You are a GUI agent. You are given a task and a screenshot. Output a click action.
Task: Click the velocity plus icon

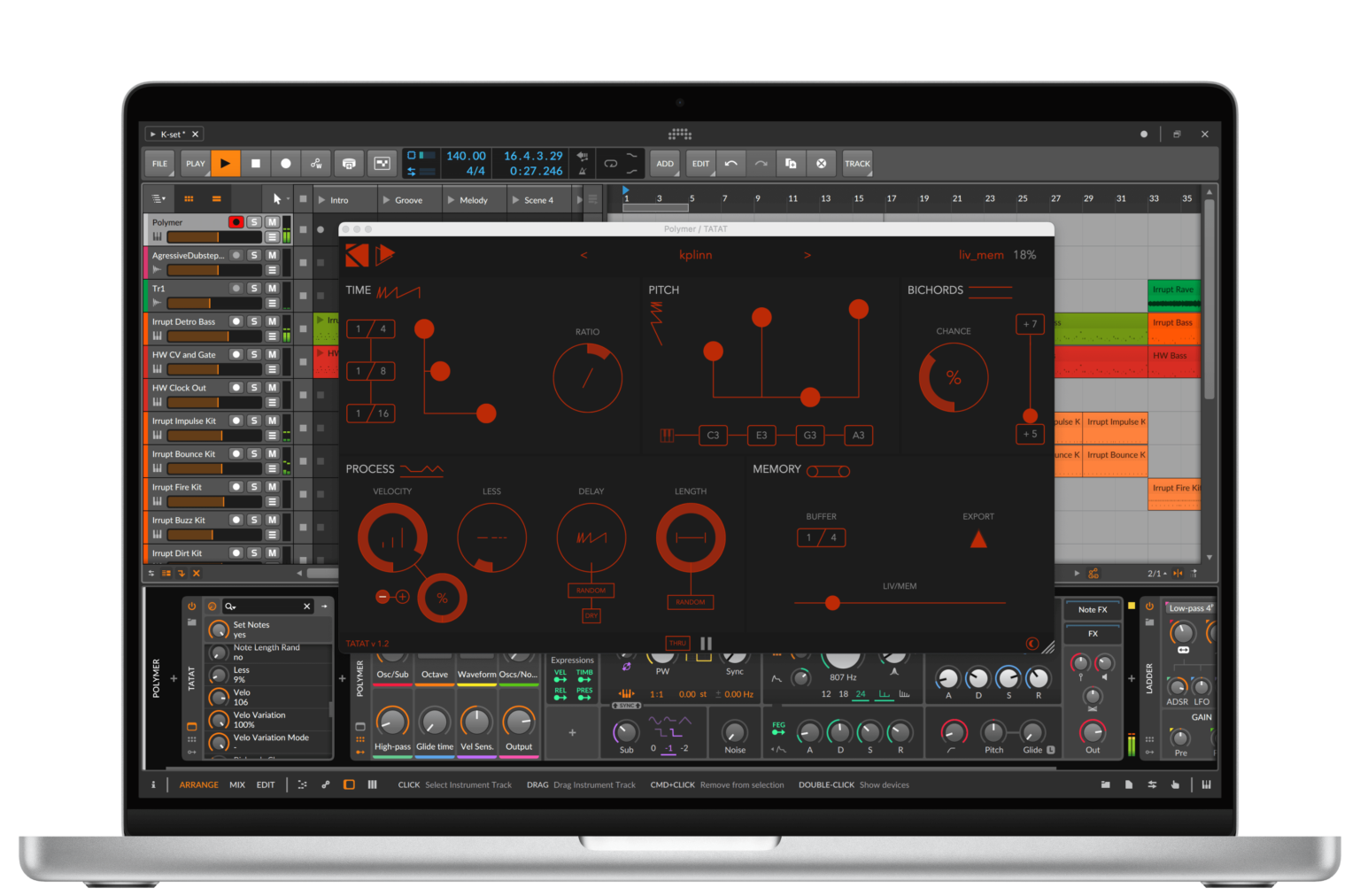coord(402,597)
